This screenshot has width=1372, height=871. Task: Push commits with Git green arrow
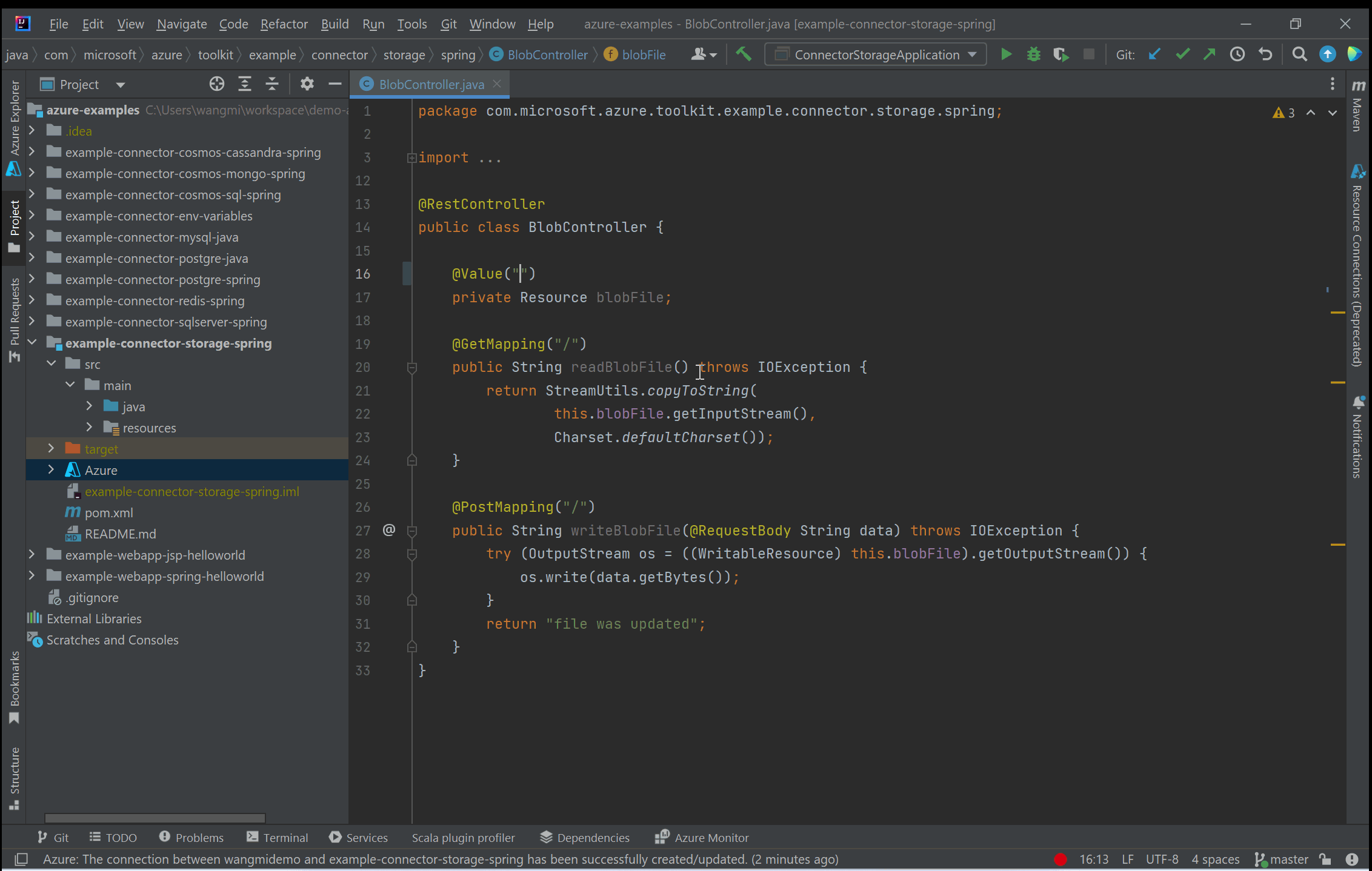1210,55
